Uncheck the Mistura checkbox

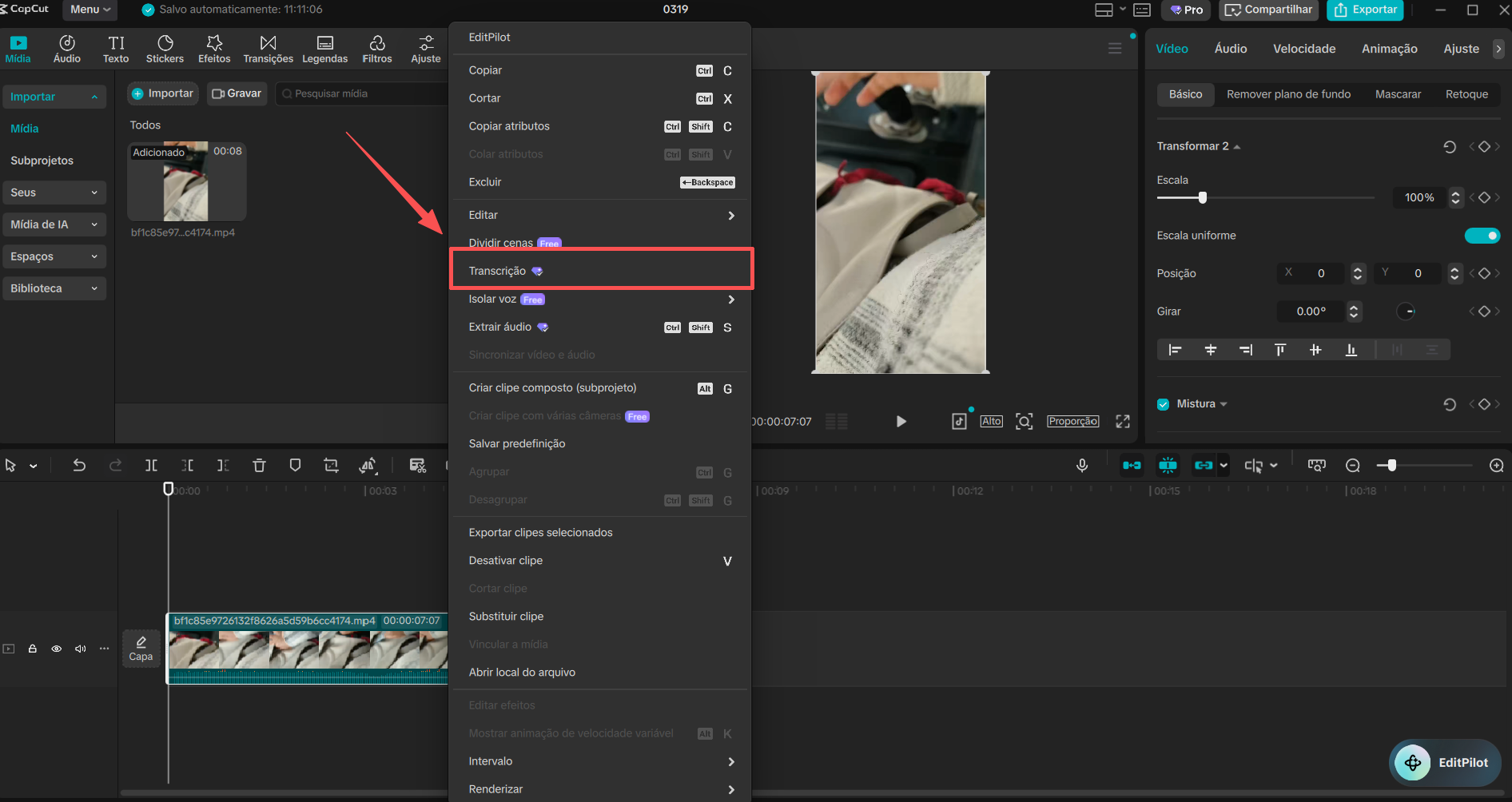click(1164, 404)
